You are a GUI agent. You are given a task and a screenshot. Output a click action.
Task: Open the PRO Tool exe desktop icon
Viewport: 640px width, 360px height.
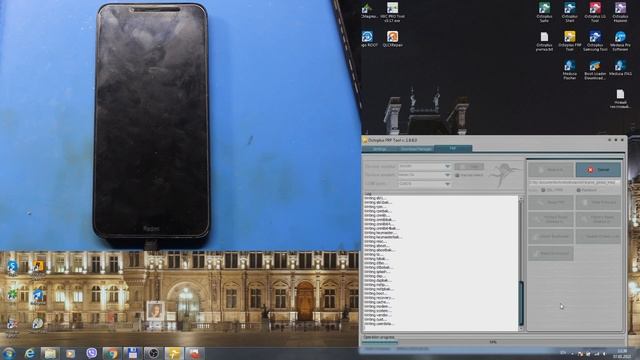pos(392,12)
